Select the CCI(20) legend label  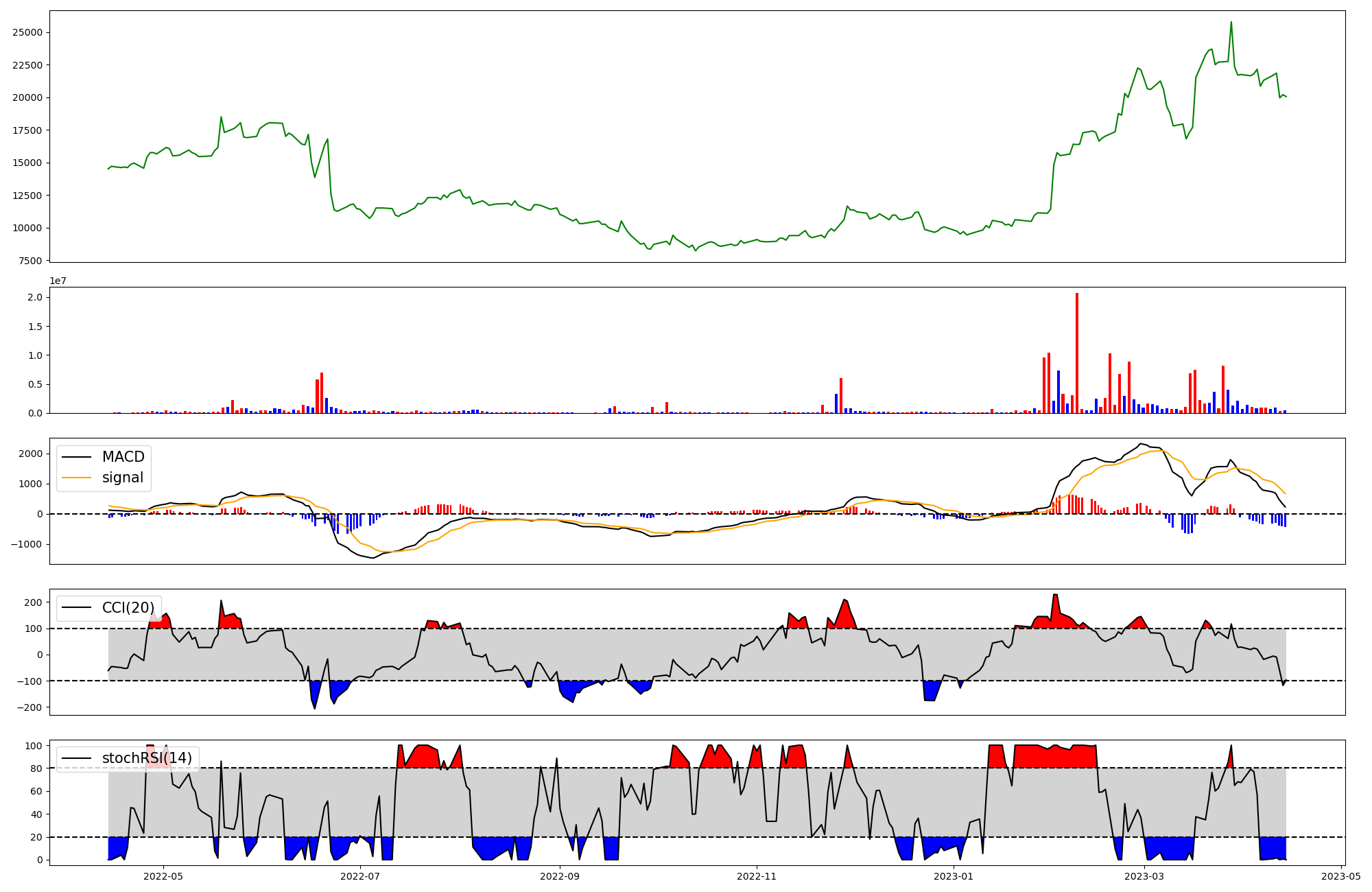pos(128,608)
